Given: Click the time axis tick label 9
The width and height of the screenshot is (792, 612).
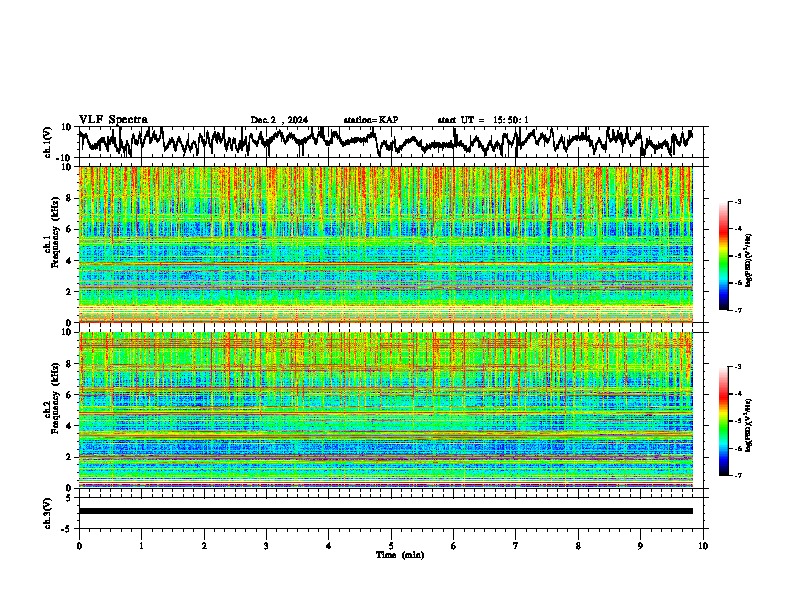Looking at the screenshot, I should point(640,546).
